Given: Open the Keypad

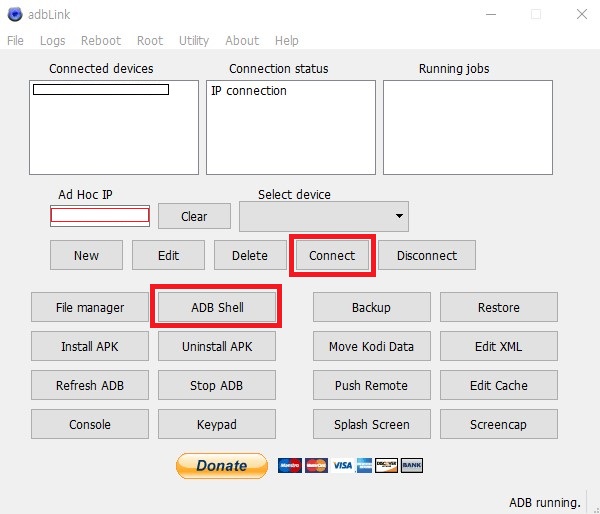Looking at the screenshot, I should (217, 424).
